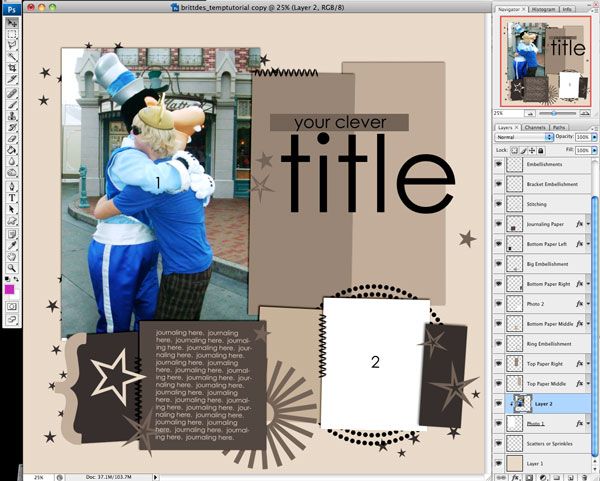Hide the Photo 2 layer

click(499, 303)
